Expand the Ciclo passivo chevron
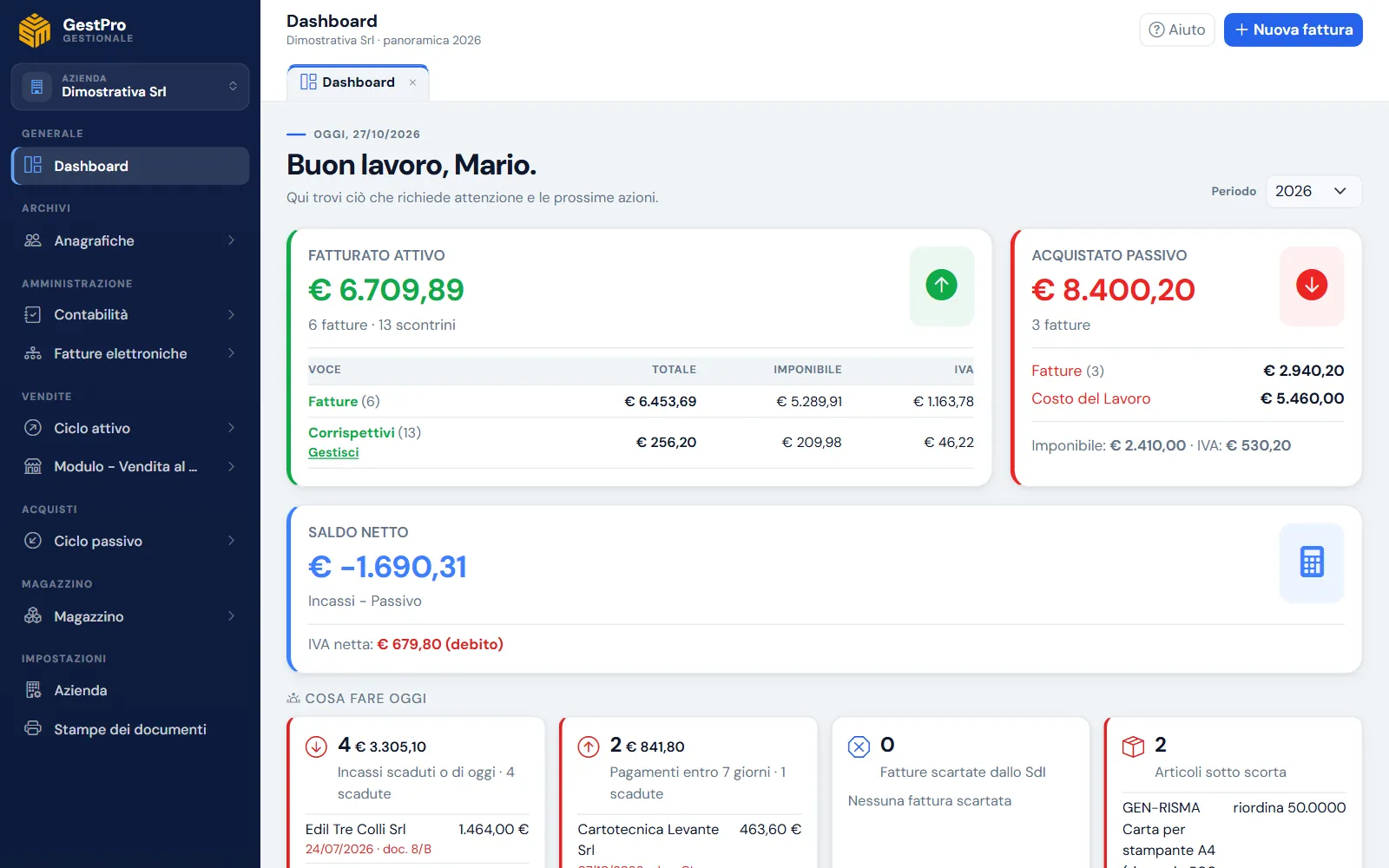1389x868 pixels. 231,541
